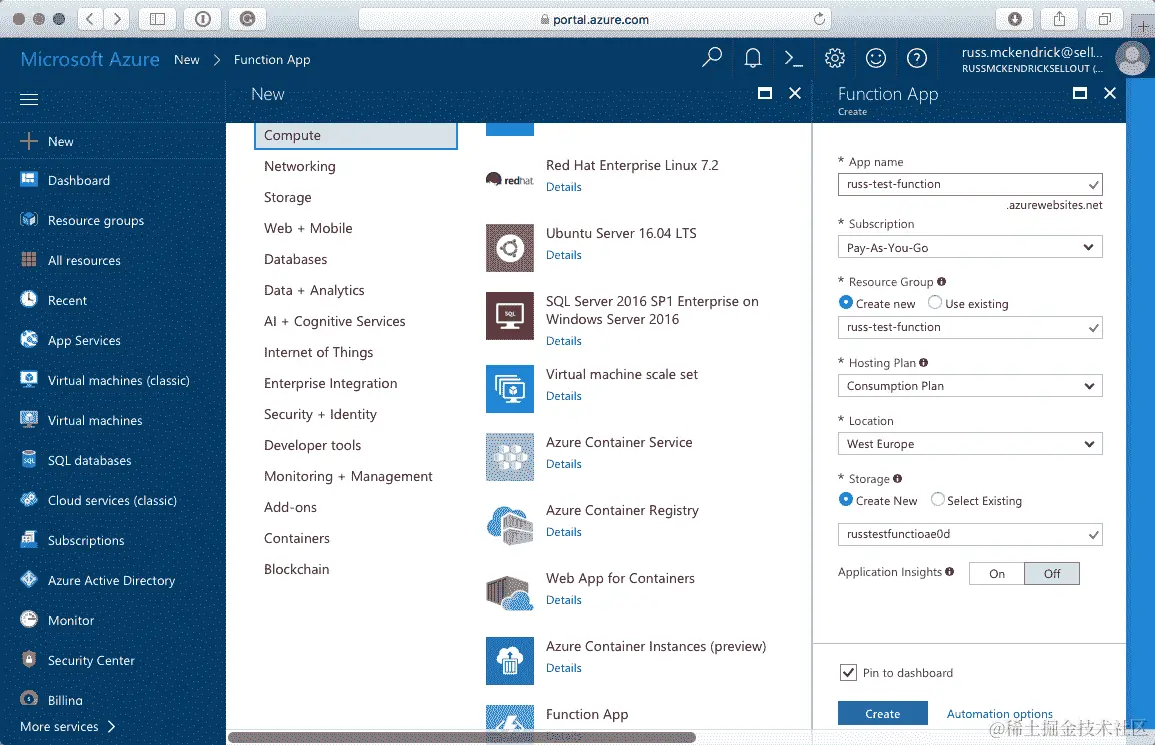Click the Azure Container Service icon

[x=510, y=457]
